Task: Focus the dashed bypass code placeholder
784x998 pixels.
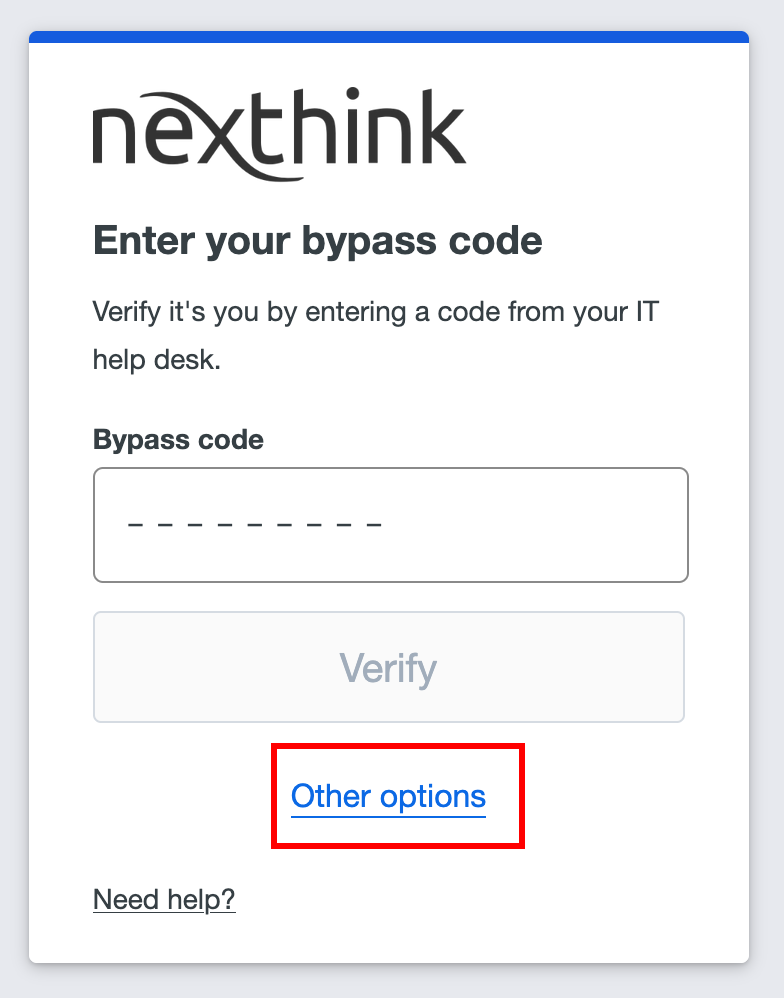Action: [x=255, y=525]
